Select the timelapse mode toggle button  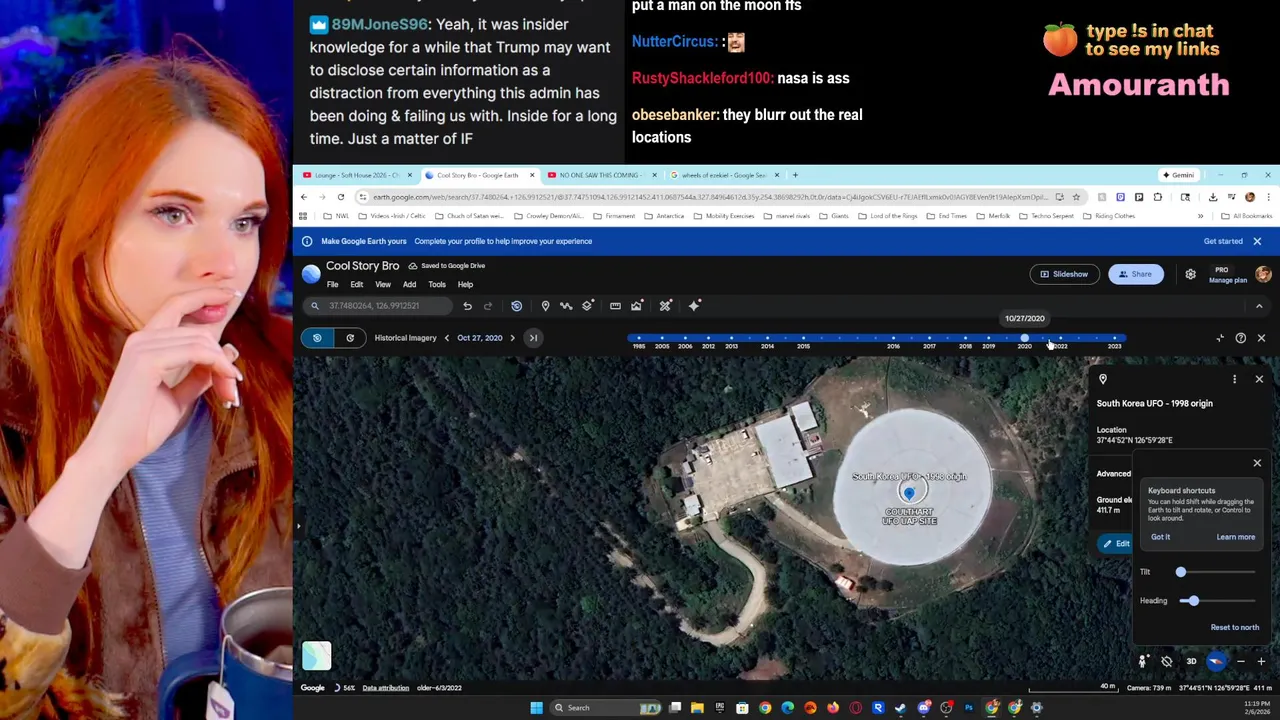click(x=350, y=338)
